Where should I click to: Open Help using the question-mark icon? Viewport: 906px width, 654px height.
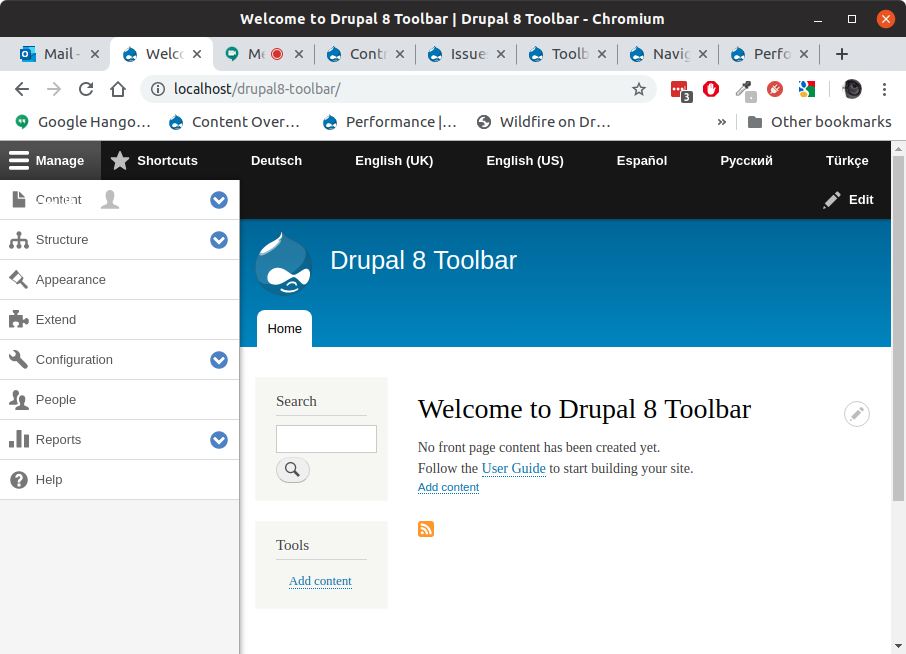click(x=20, y=480)
